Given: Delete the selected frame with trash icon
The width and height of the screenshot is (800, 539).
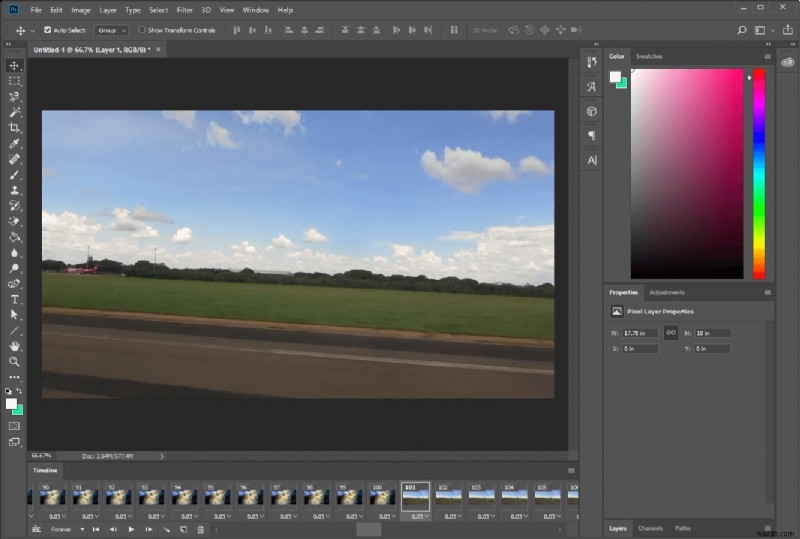Looking at the screenshot, I should click(200, 529).
